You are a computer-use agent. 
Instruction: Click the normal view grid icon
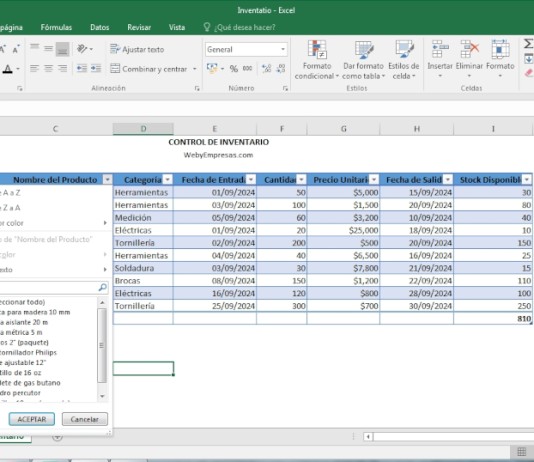tap(521, 452)
